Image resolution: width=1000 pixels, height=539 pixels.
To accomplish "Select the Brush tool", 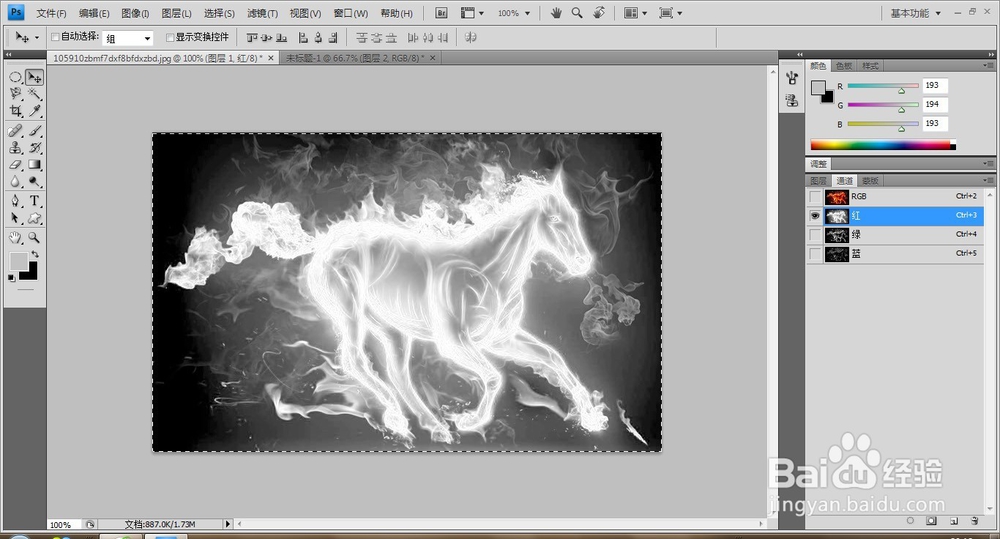I will 34,131.
